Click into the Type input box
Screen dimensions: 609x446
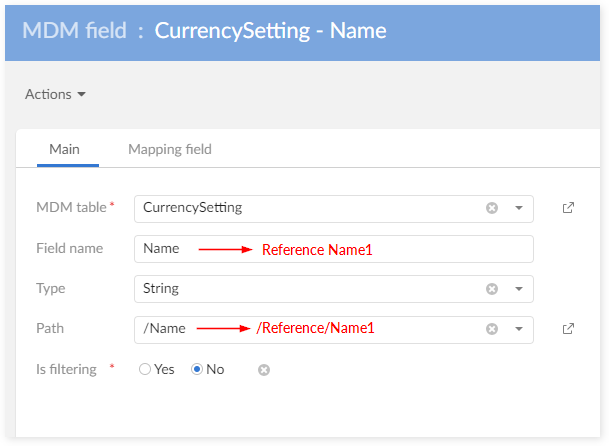(x=300, y=289)
